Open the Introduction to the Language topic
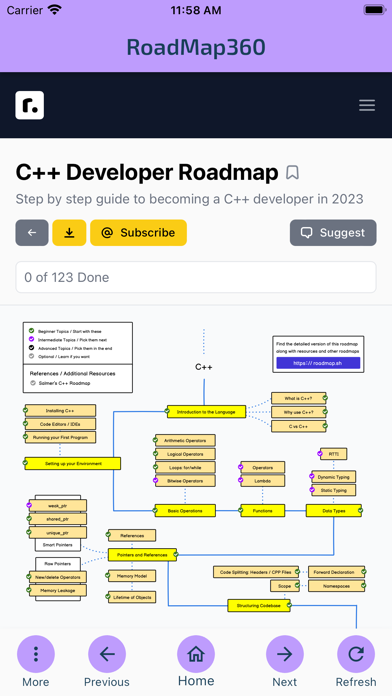Viewport: 392px width, 696px height. click(206, 412)
